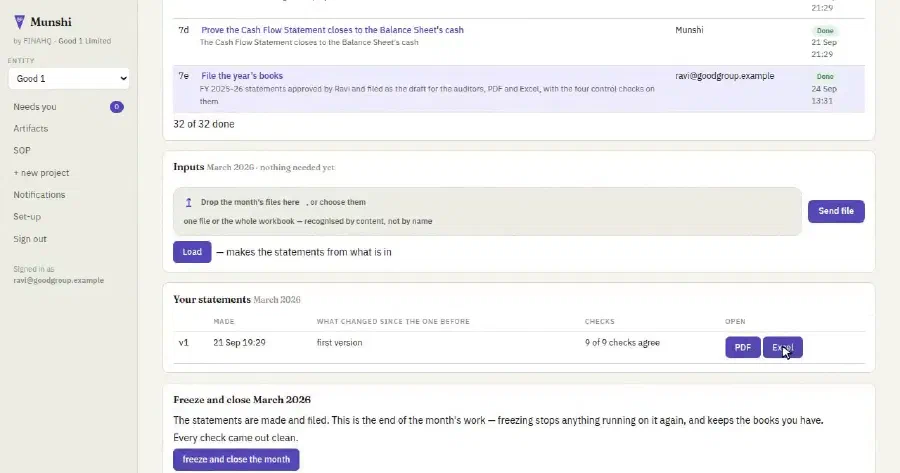
Task: Open the v1 statements Excel
Action: pyautogui.click(x=782, y=347)
